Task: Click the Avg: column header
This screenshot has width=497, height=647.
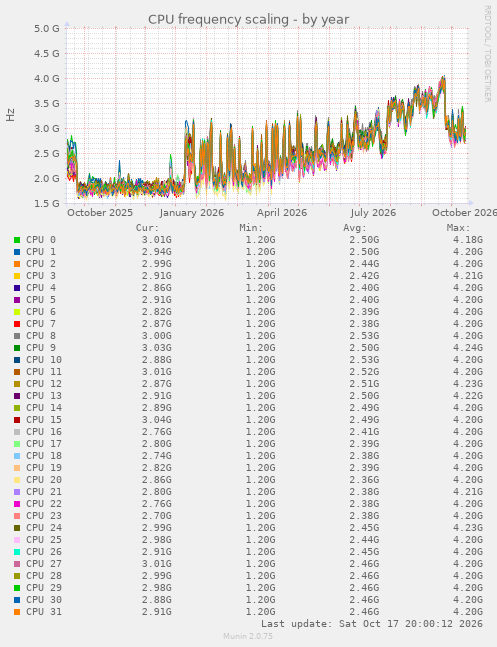Action: pyautogui.click(x=355, y=228)
